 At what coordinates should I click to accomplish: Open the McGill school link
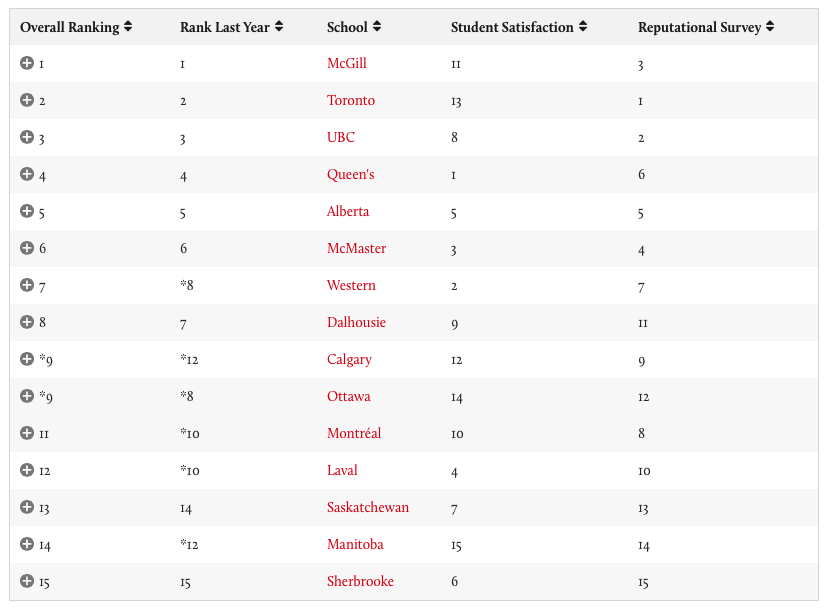pyautogui.click(x=347, y=63)
